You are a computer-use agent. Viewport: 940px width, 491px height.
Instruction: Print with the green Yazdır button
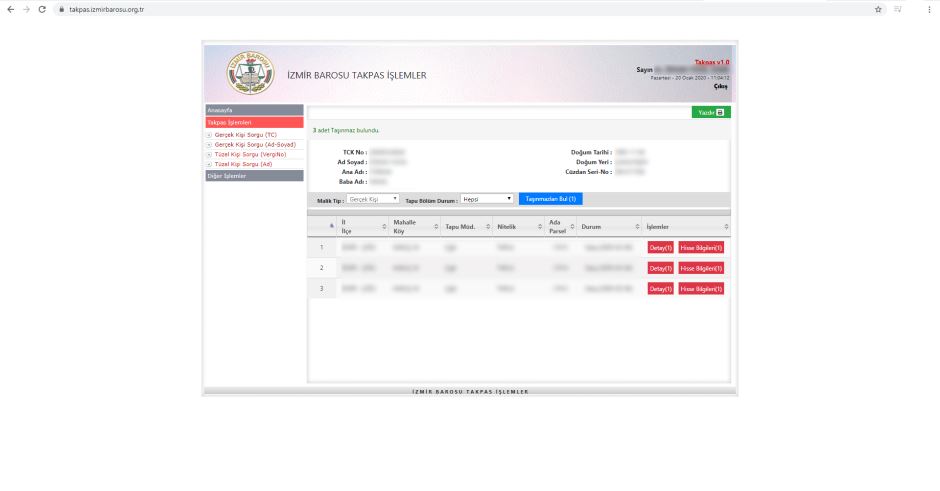coord(711,113)
